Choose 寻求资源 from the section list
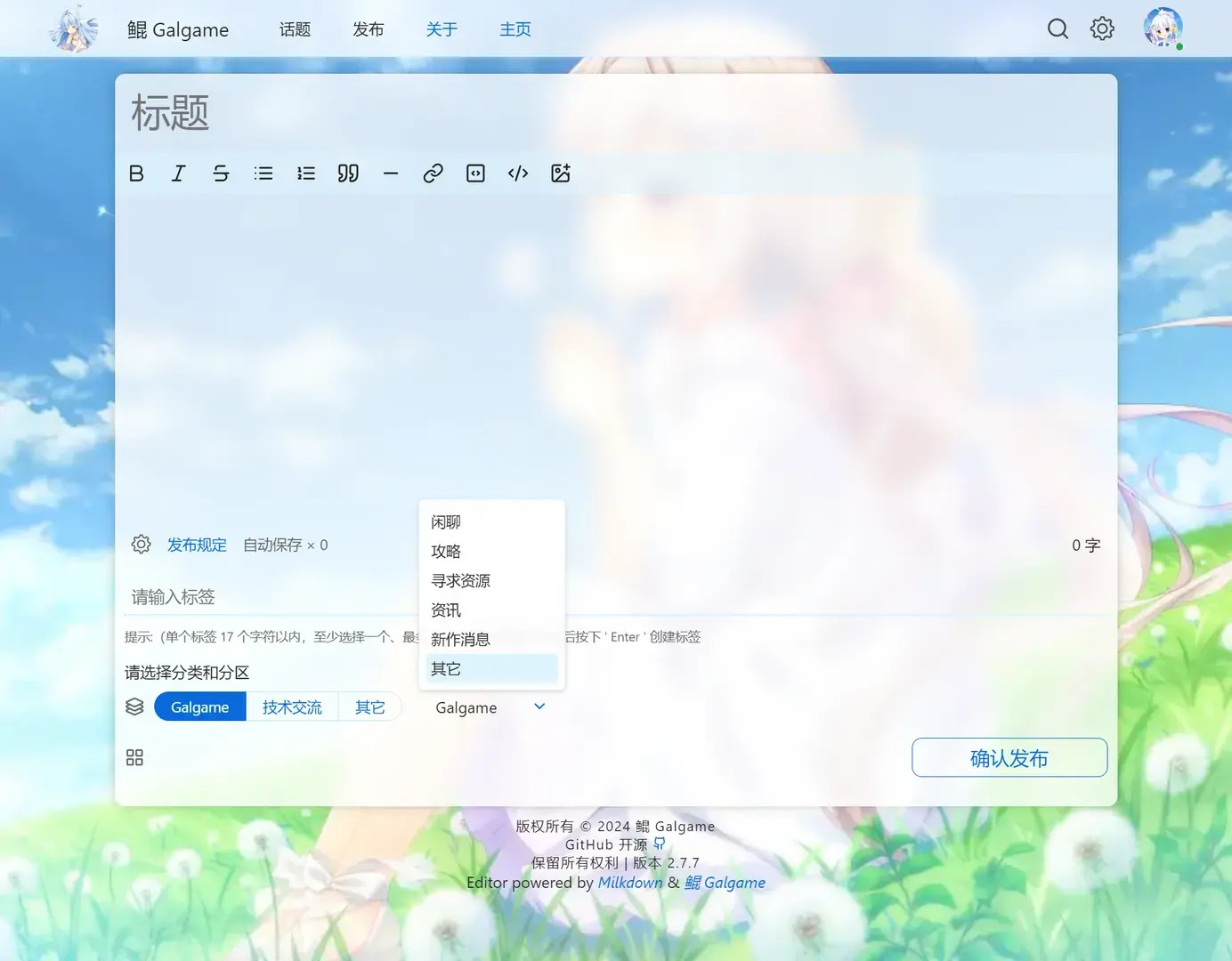The width and height of the screenshot is (1232, 961). (492, 581)
